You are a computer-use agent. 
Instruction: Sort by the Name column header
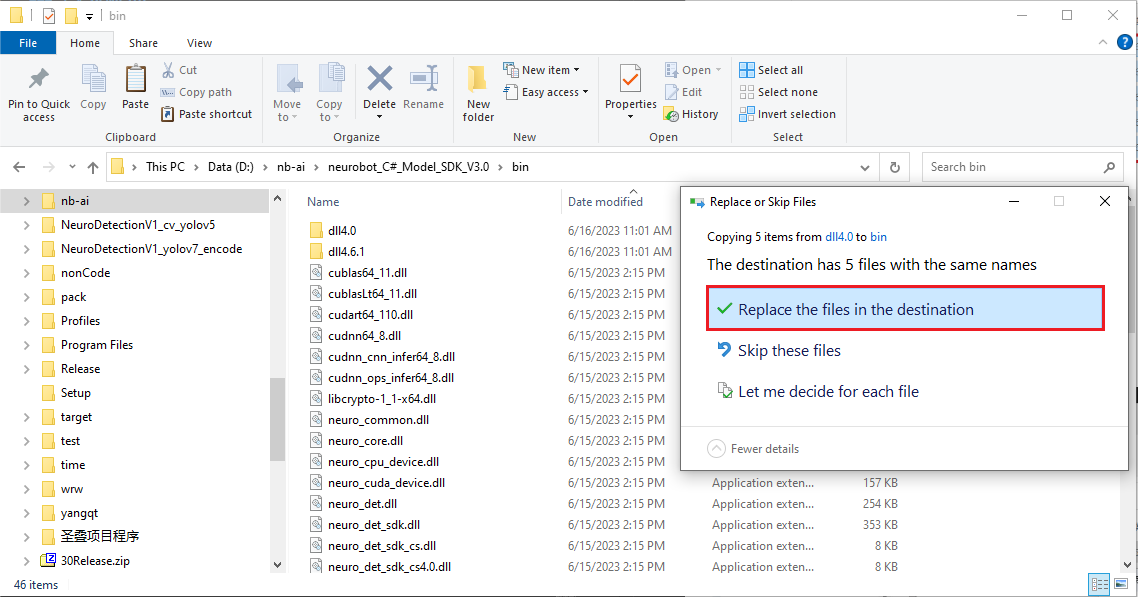pyautogui.click(x=323, y=202)
